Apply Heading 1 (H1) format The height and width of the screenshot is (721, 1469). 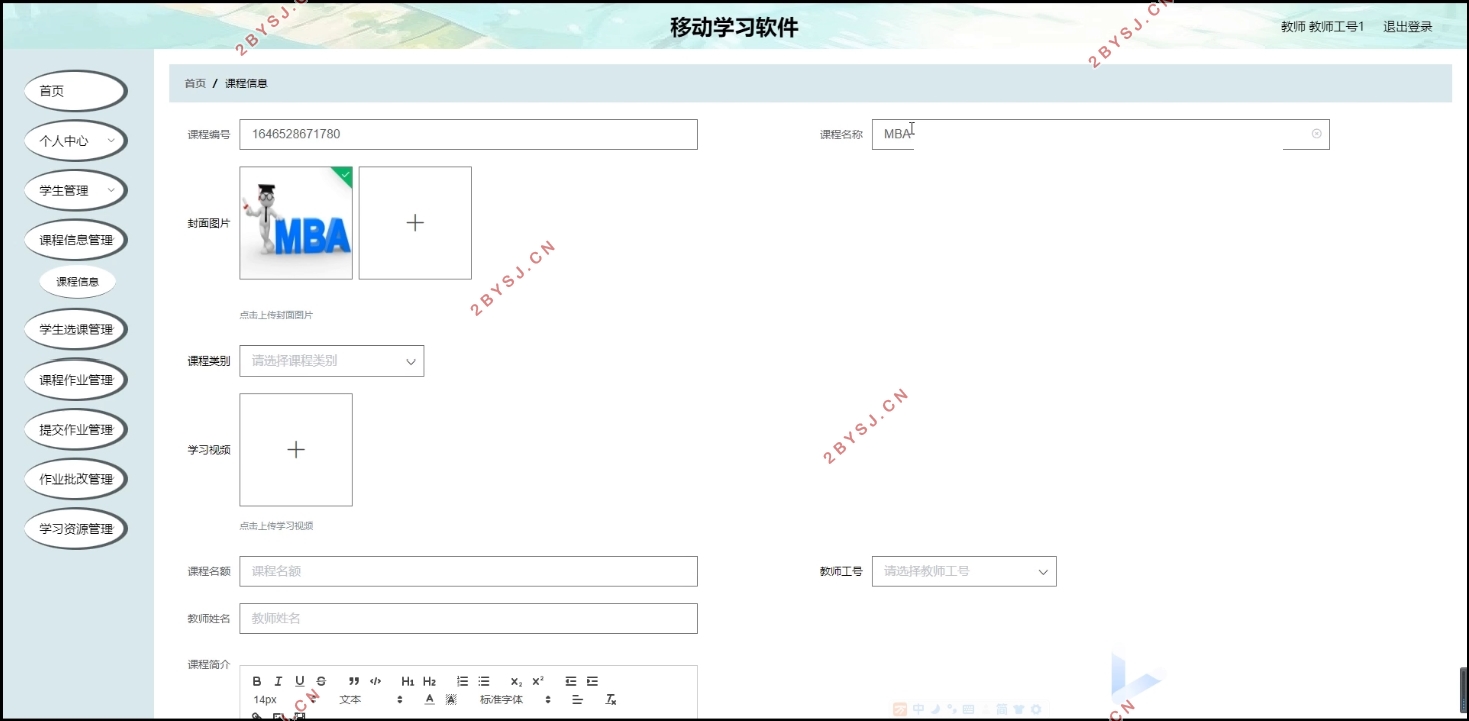click(x=408, y=681)
